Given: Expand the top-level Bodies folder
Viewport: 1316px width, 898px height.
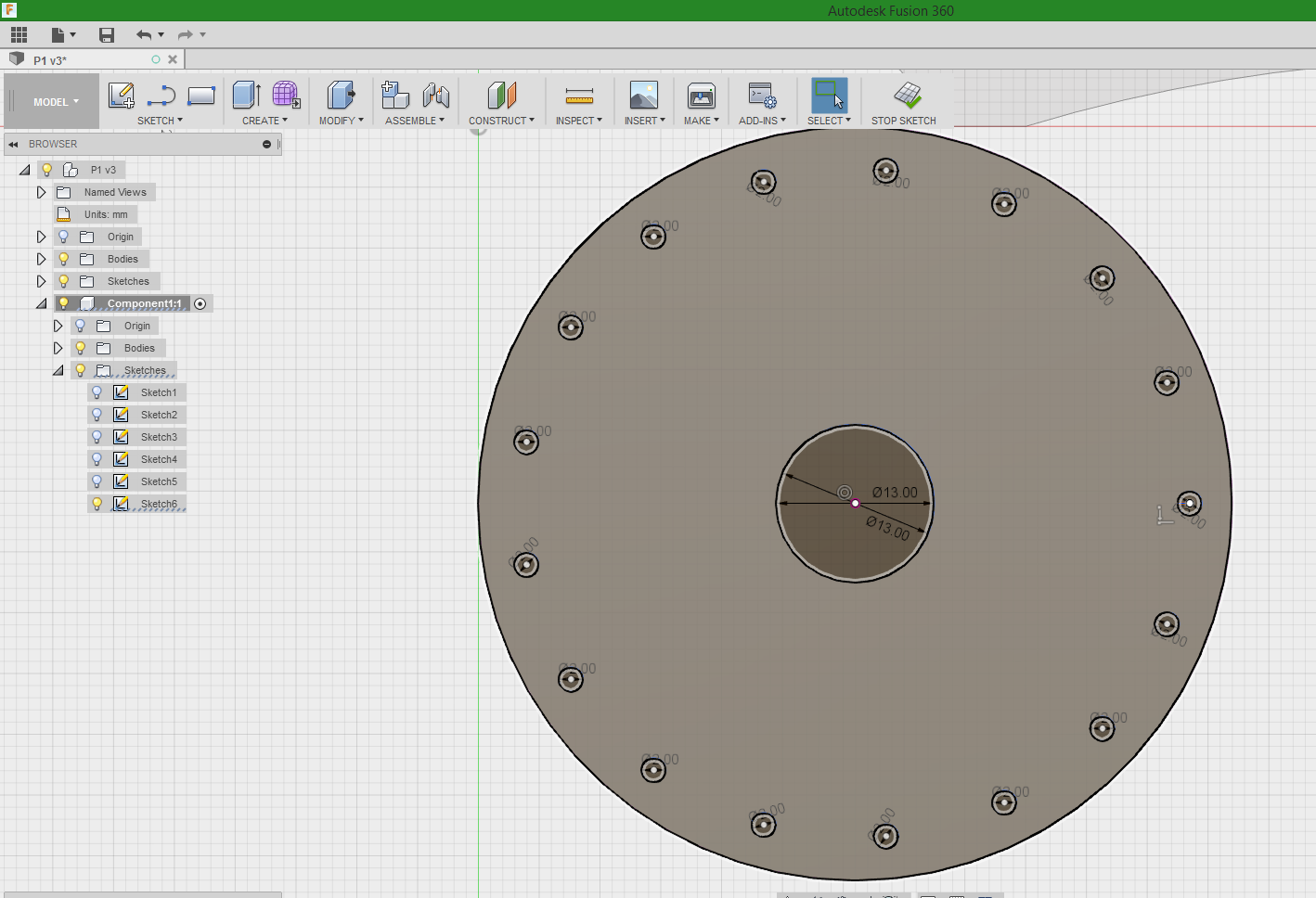Looking at the screenshot, I should [41, 259].
